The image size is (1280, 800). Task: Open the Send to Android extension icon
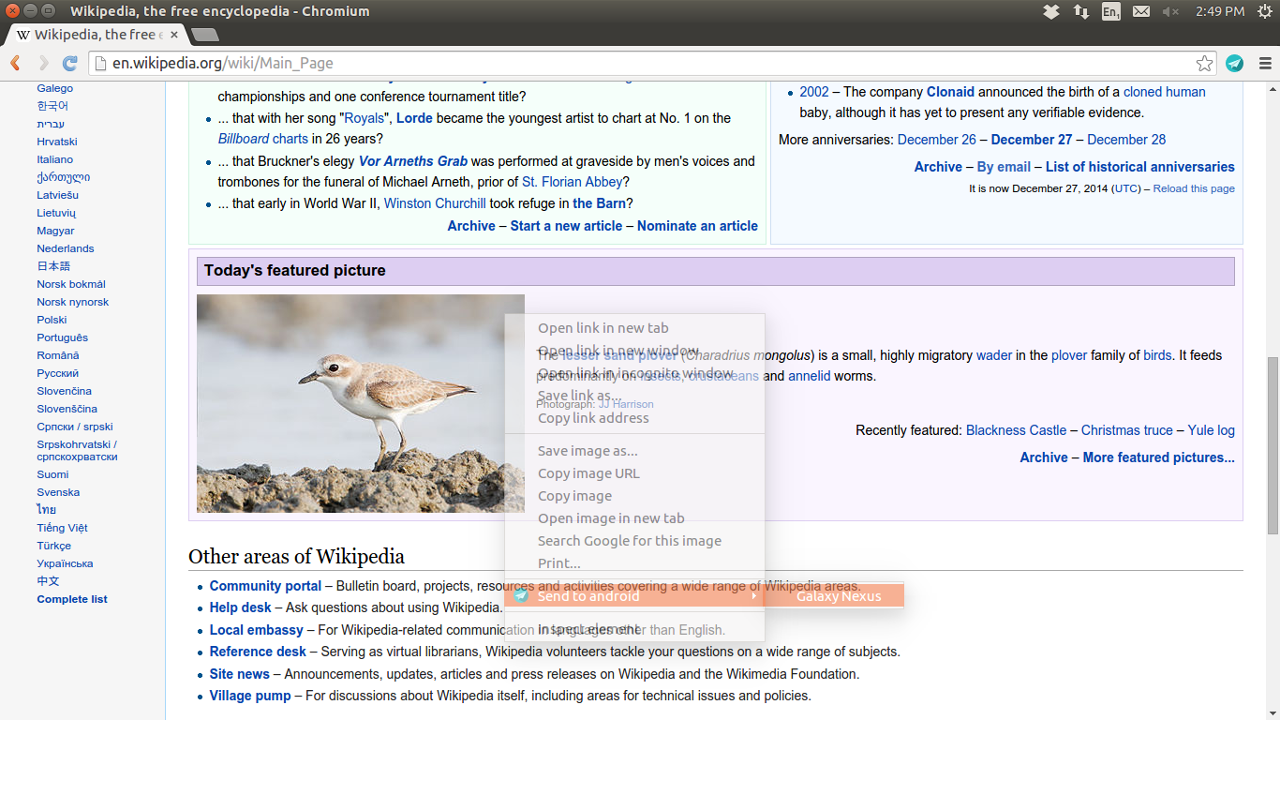pos(1235,63)
